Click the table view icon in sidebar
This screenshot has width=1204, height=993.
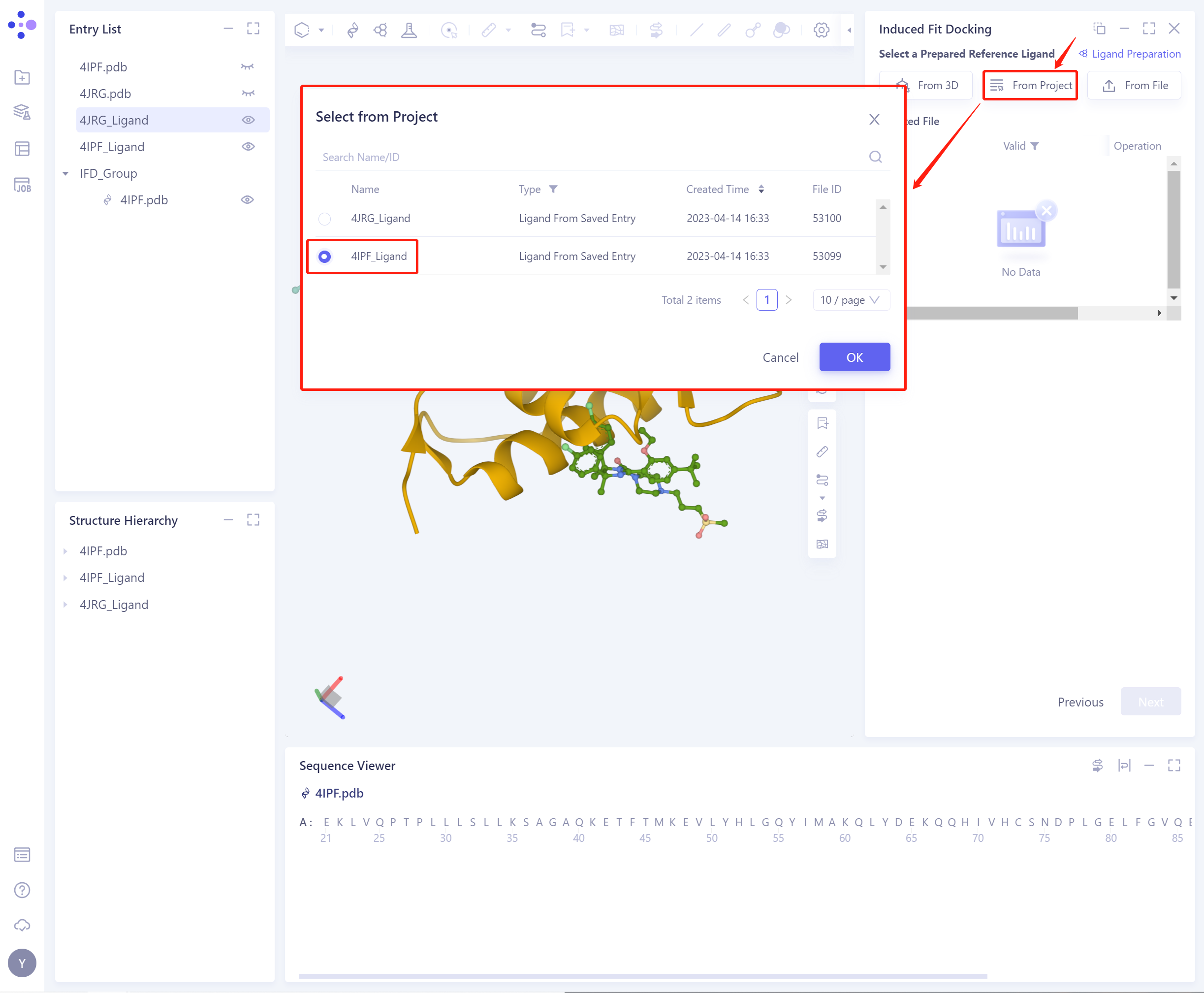click(22, 149)
